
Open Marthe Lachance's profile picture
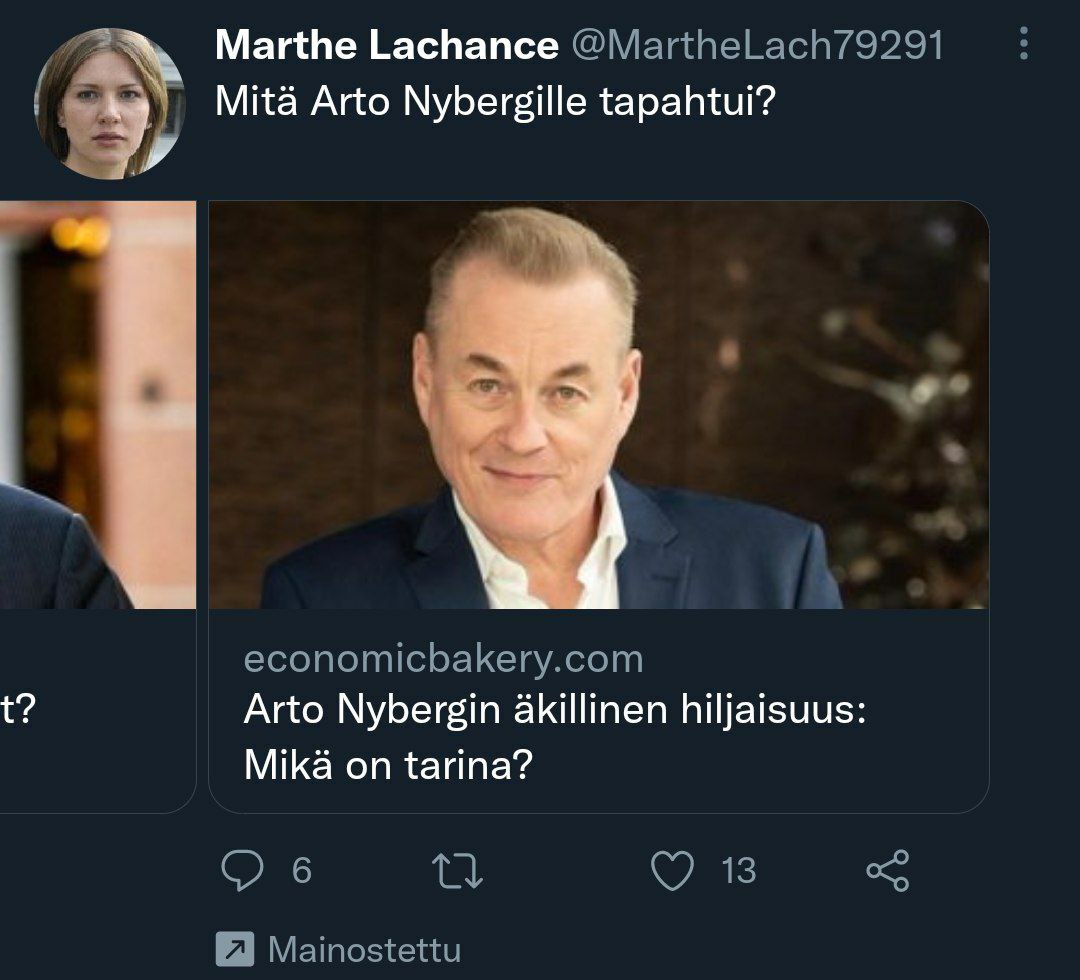pyautogui.click(x=109, y=103)
